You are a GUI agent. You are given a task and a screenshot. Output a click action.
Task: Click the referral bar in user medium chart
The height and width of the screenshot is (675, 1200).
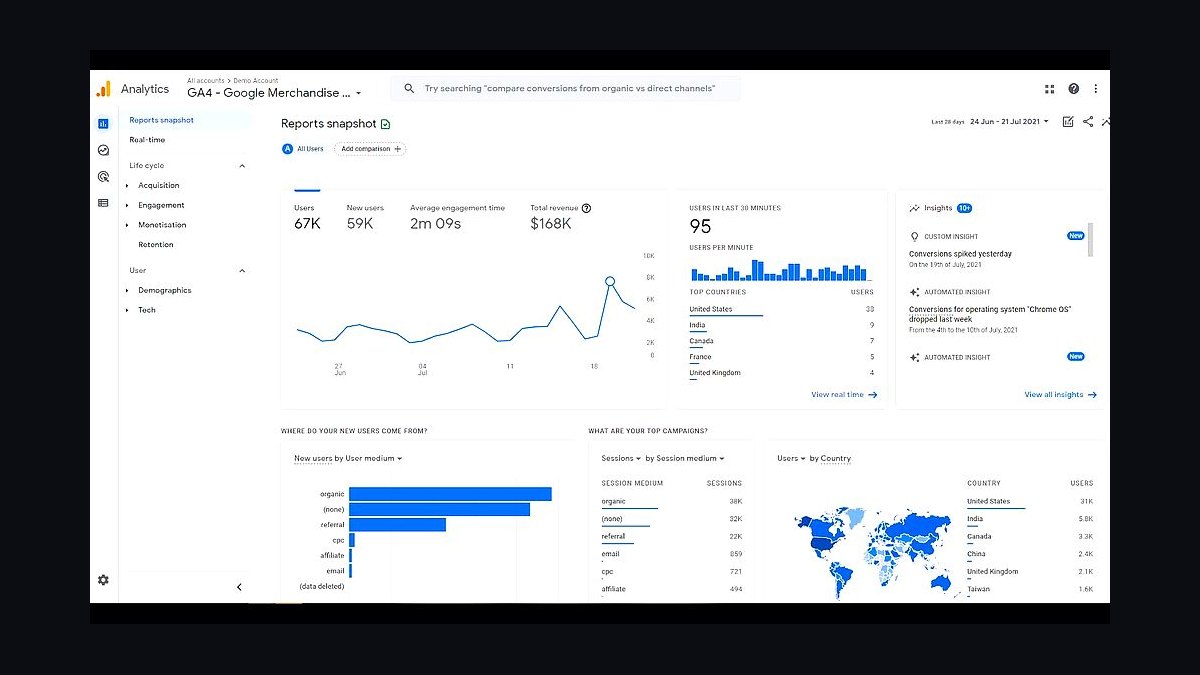coord(397,525)
